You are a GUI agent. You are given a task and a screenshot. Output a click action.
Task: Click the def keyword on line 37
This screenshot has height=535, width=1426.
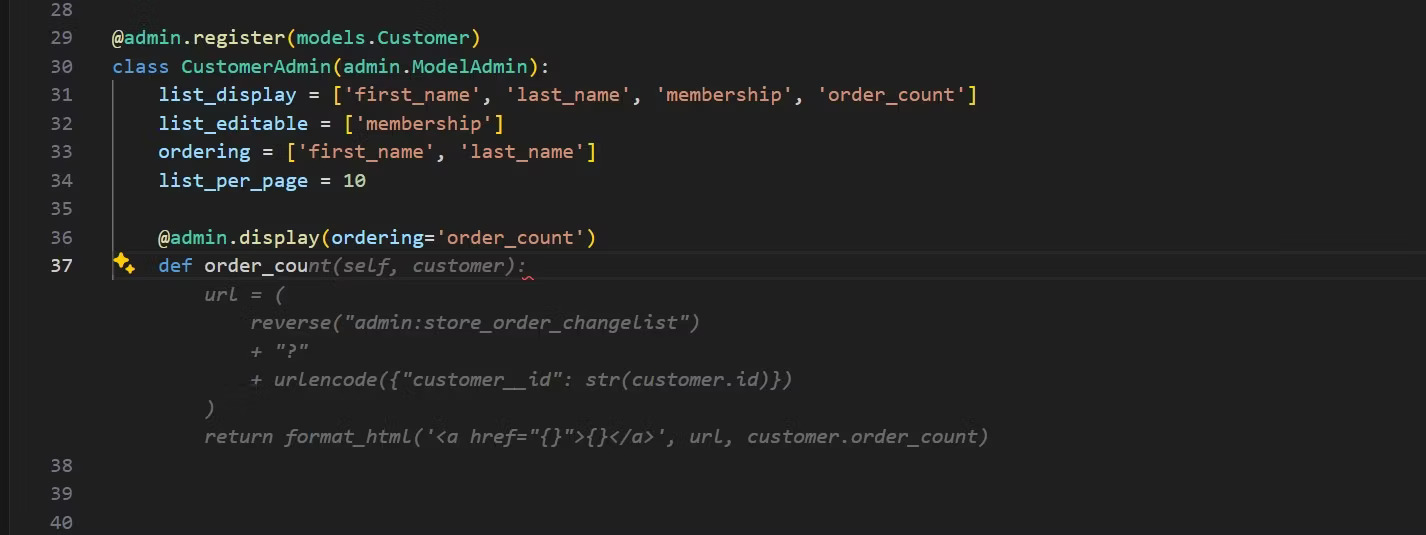175,266
